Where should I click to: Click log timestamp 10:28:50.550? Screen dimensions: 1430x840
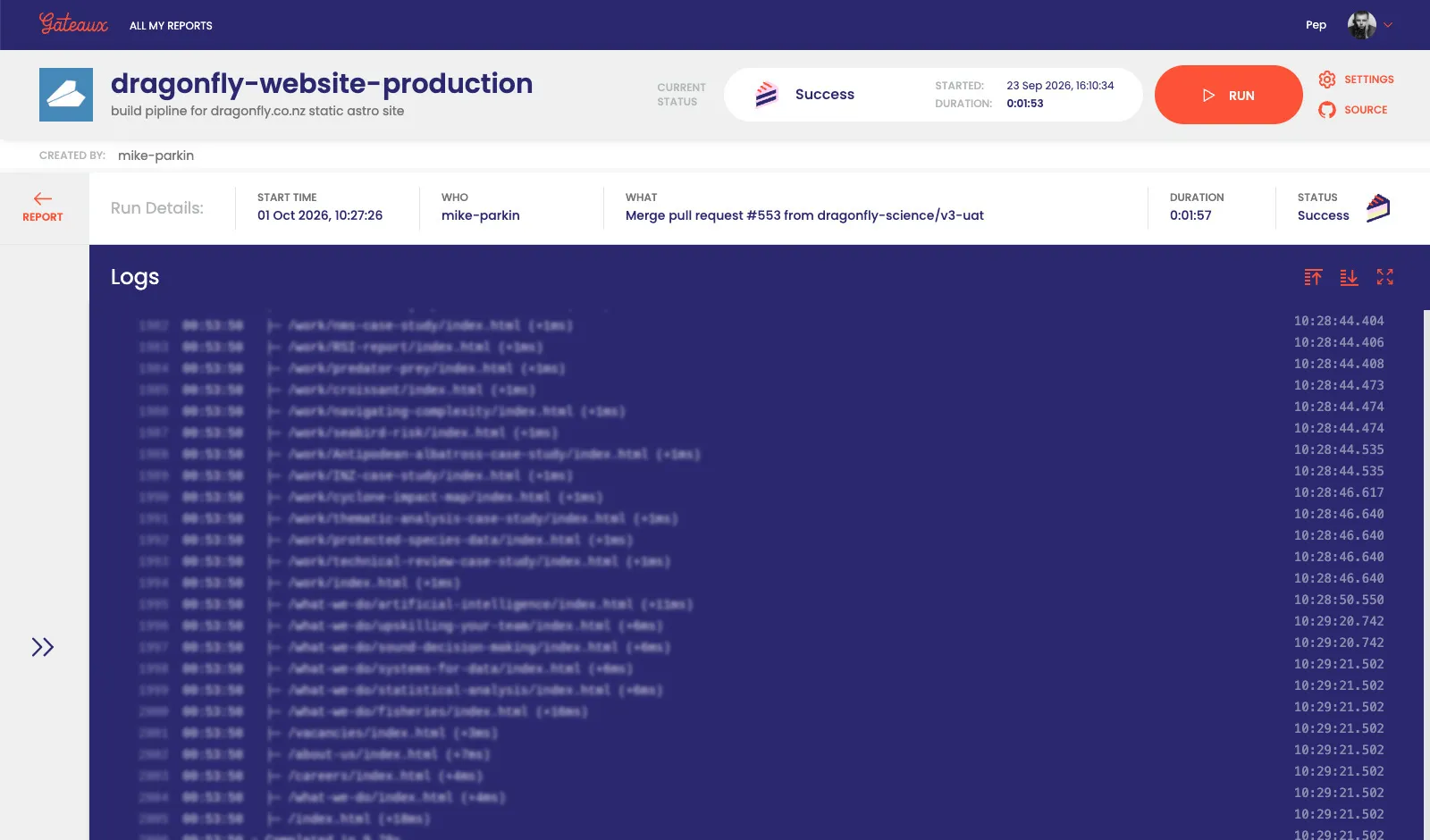pyautogui.click(x=1339, y=600)
